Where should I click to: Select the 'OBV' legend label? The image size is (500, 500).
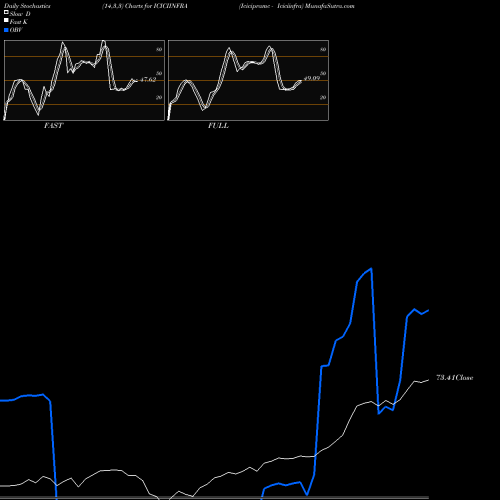coord(16,30)
